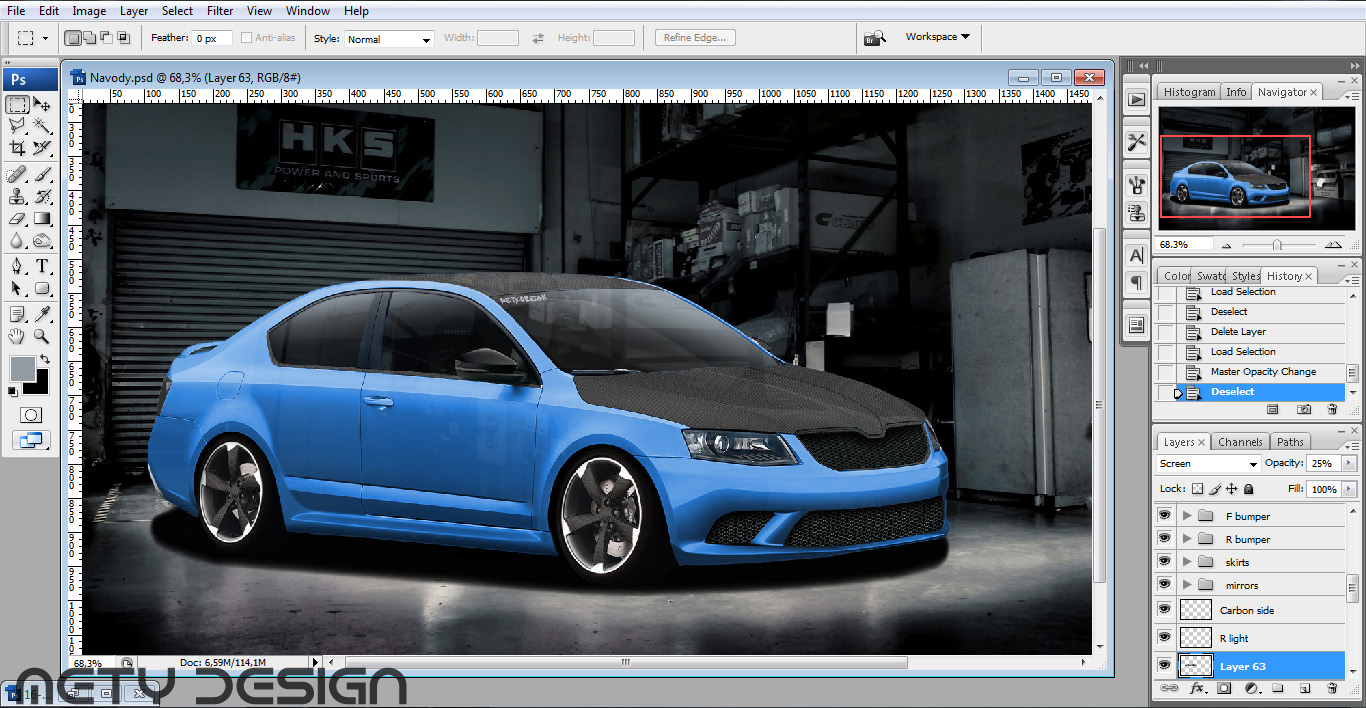Select the Eraser tool
Screen dimensions: 1366x708
point(17,218)
